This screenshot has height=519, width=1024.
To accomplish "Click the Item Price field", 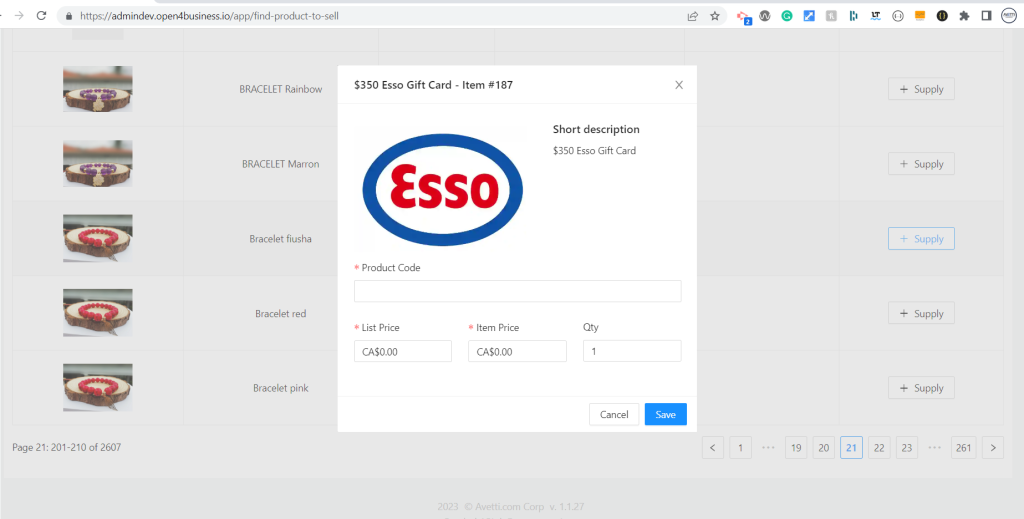I will point(517,351).
